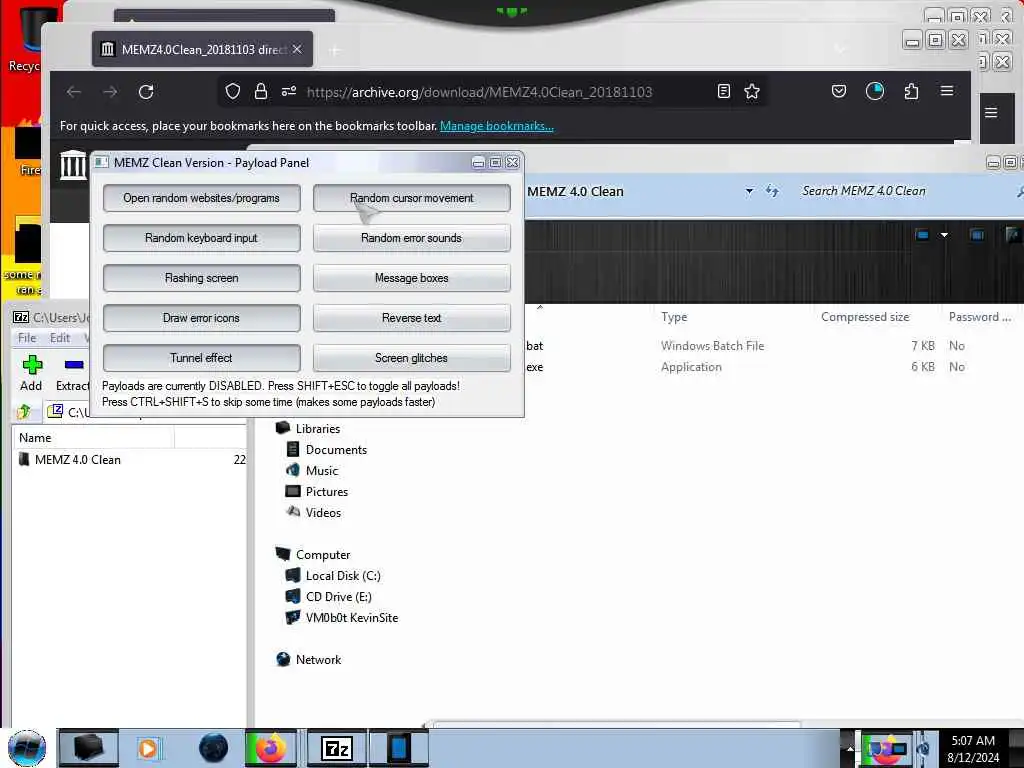Refresh Explorer address bar
Image resolution: width=1024 pixels, height=768 pixels.
pos(773,191)
